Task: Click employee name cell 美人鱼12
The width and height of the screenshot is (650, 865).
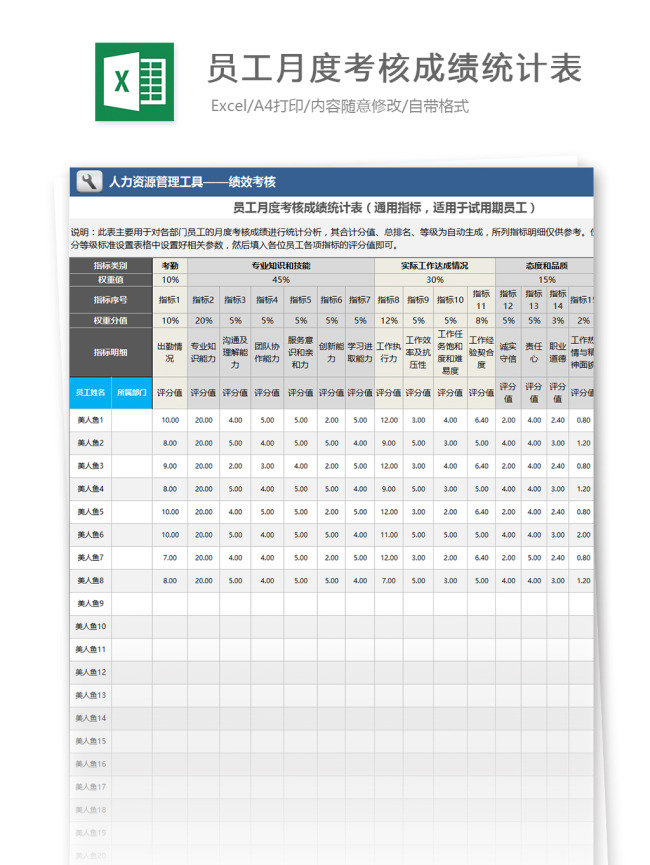Action: [90, 672]
